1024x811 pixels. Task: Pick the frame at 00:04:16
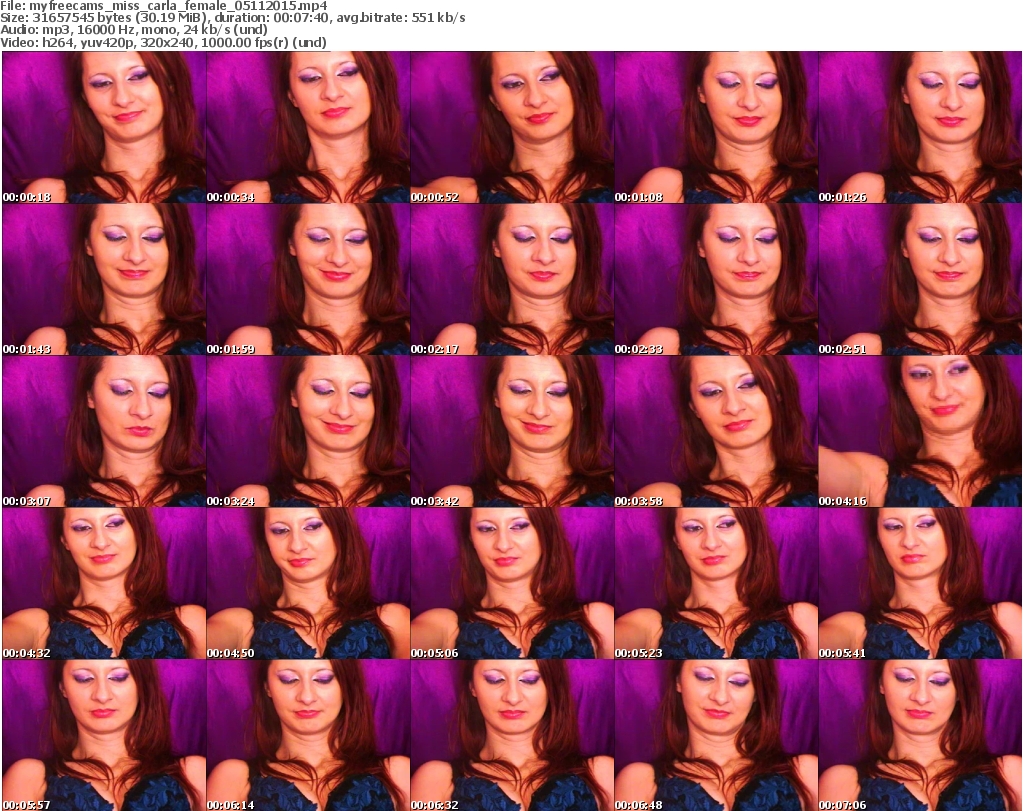click(x=920, y=432)
